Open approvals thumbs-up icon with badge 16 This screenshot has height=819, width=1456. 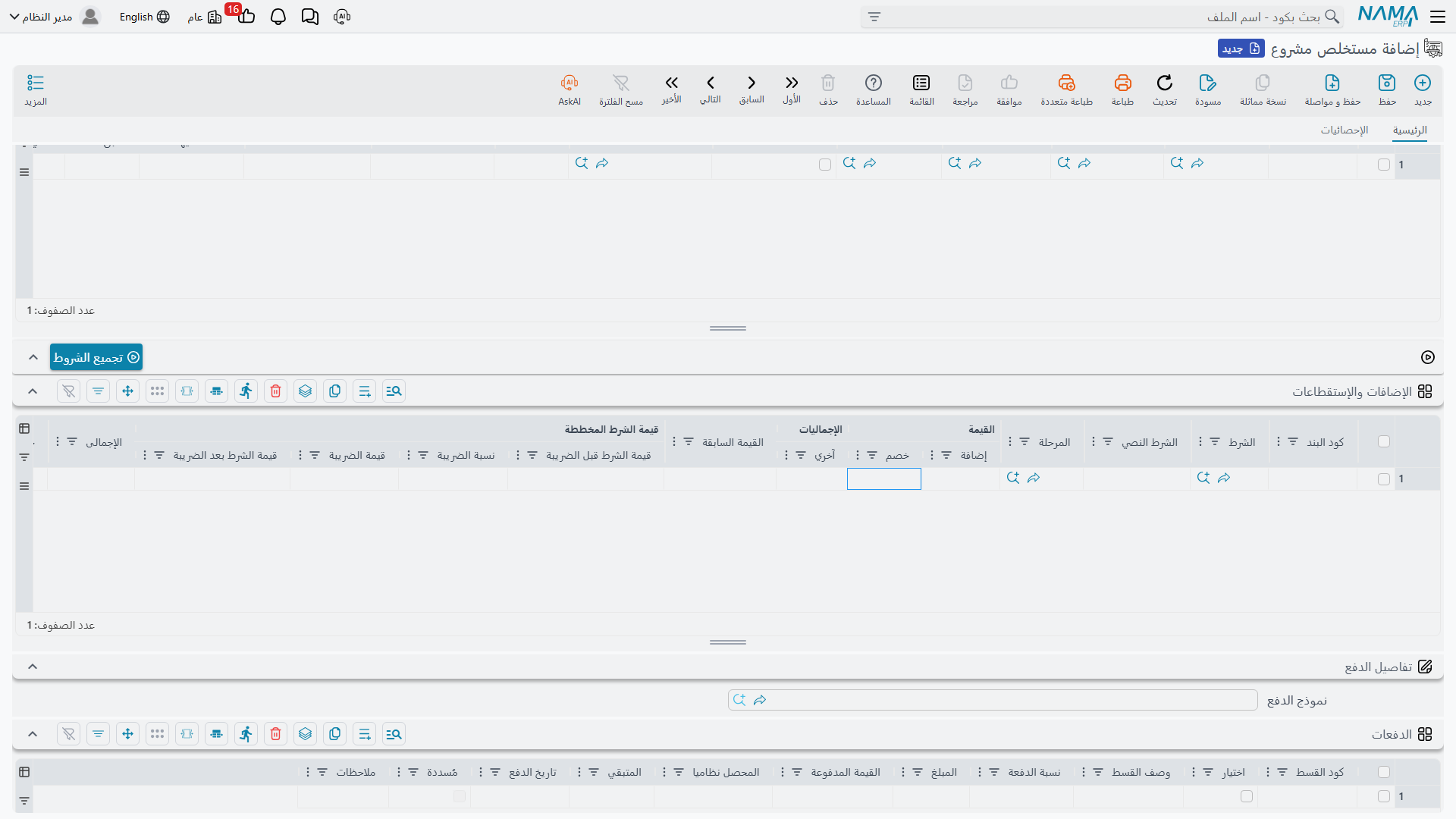coord(245,15)
